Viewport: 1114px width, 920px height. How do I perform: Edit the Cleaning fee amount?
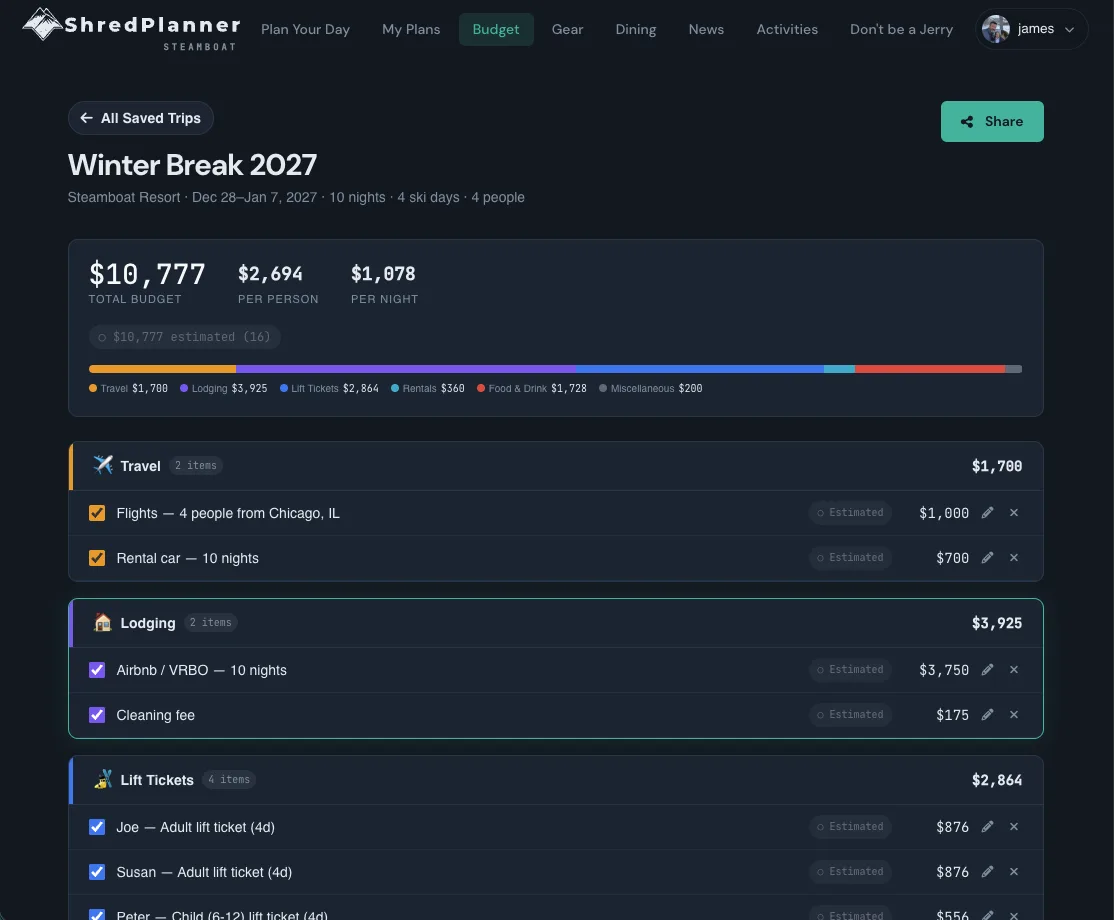[988, 715]
